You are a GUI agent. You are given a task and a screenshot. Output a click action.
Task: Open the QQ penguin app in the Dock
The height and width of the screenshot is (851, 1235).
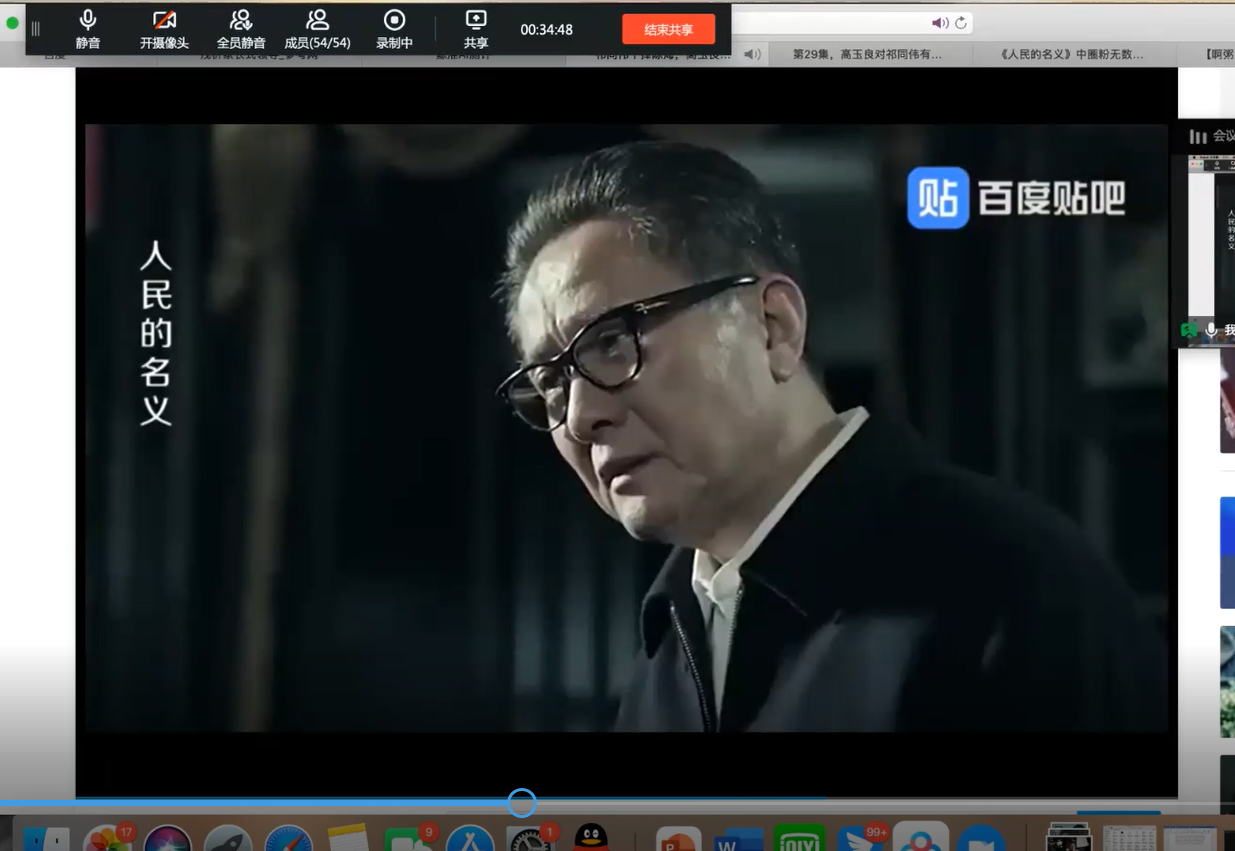pos(591,838)
